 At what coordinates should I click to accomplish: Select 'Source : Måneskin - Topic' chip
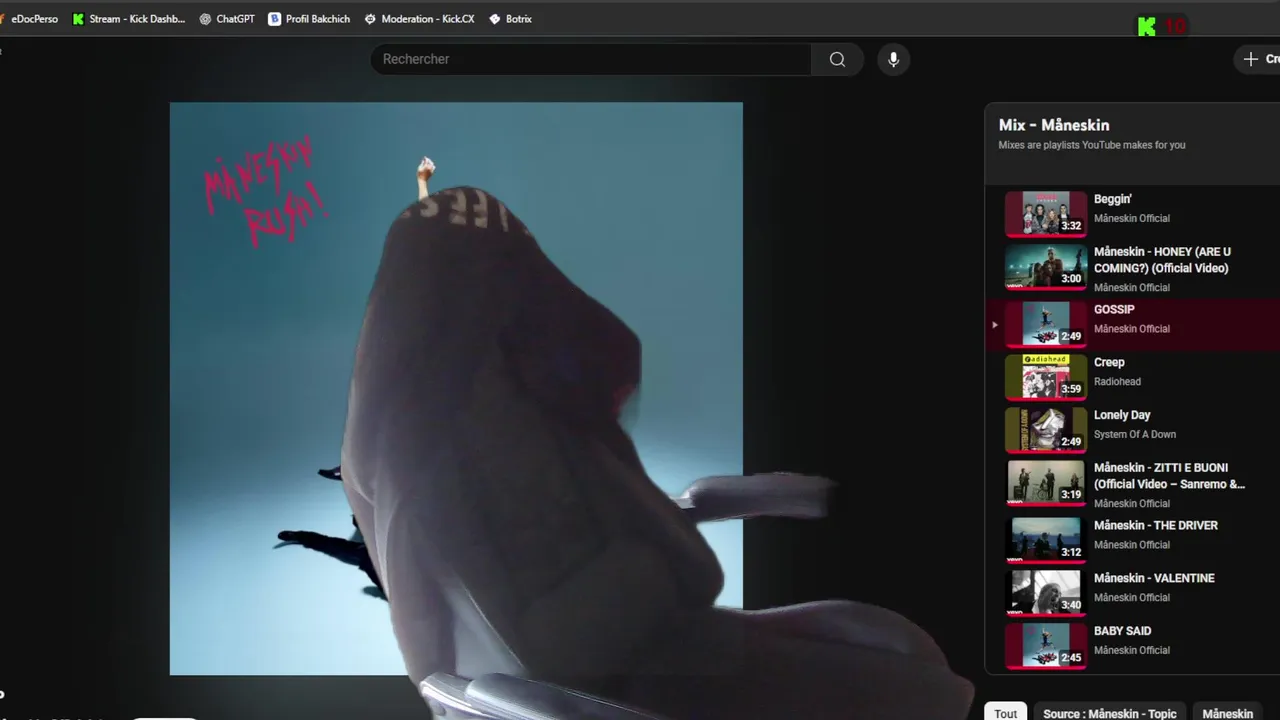coord(1110,713)
